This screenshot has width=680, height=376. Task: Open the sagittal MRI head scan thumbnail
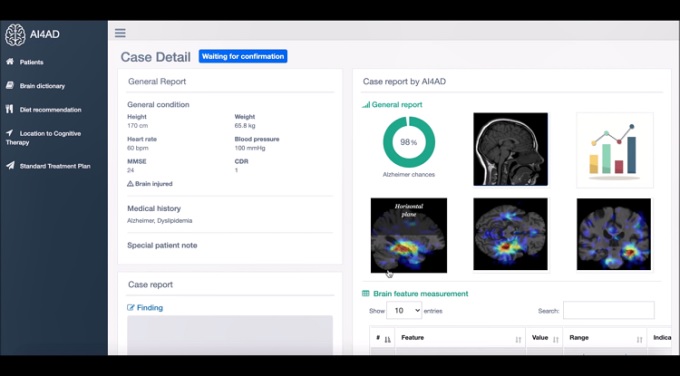point(510,149)
